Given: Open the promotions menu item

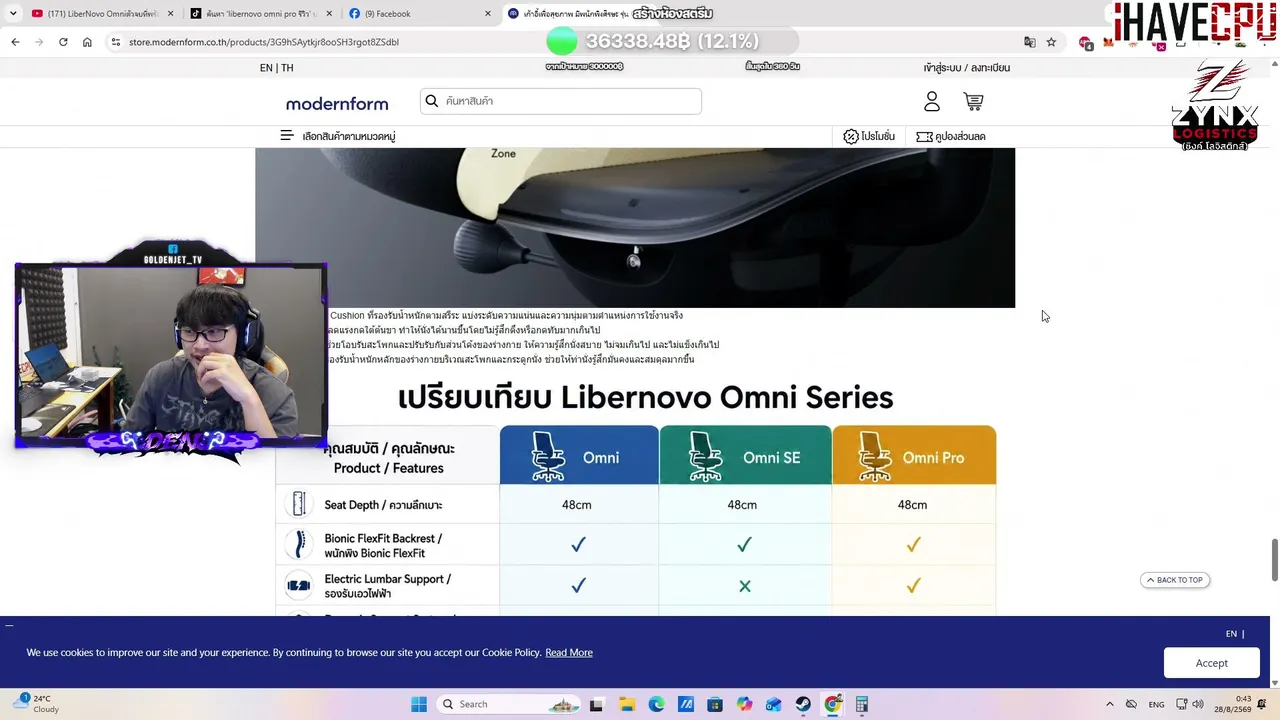Looking at the screenshot, I should pyautogui.click(x=869, y=136).
